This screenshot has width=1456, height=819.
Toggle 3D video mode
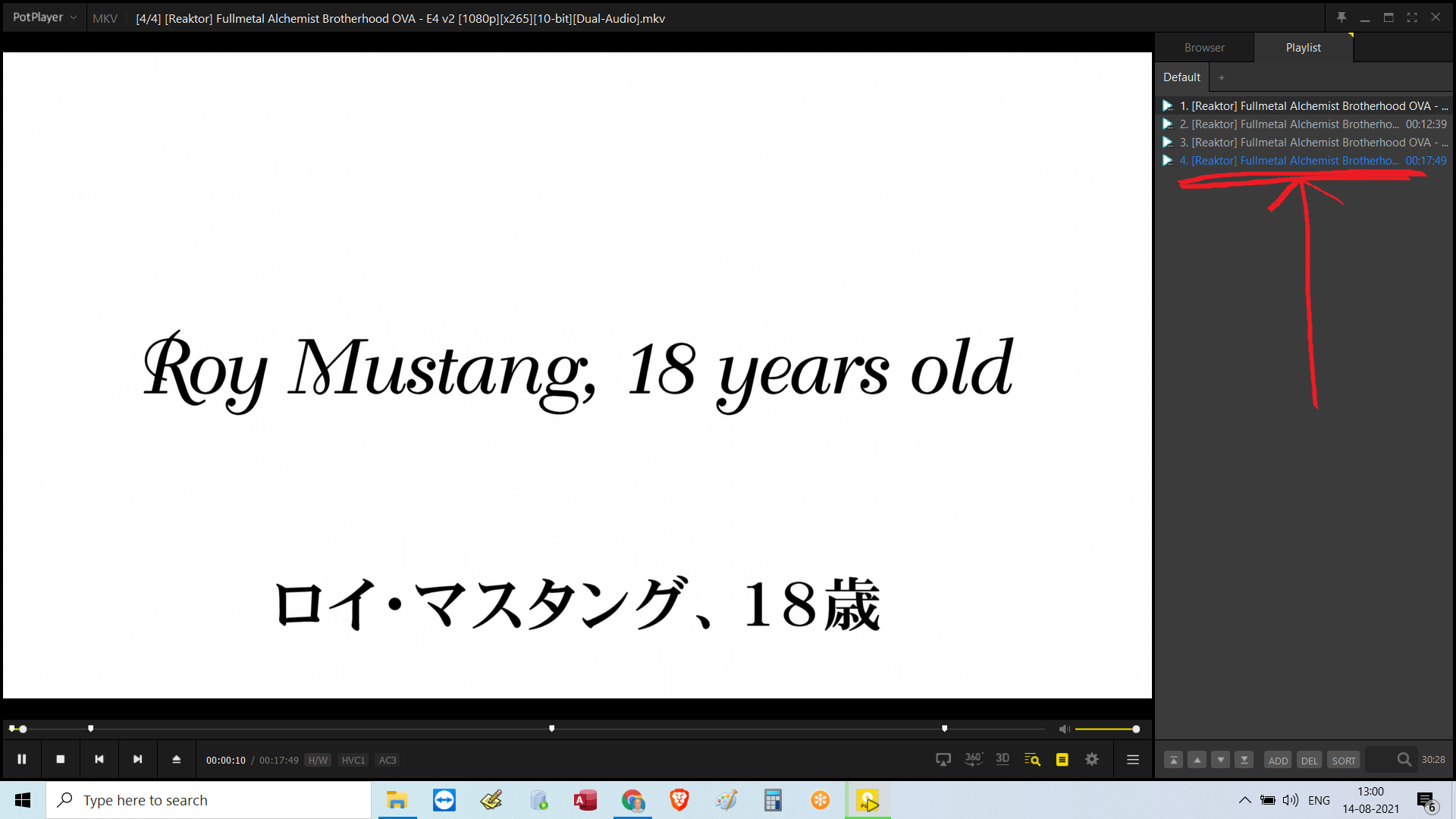[1003, 759]
